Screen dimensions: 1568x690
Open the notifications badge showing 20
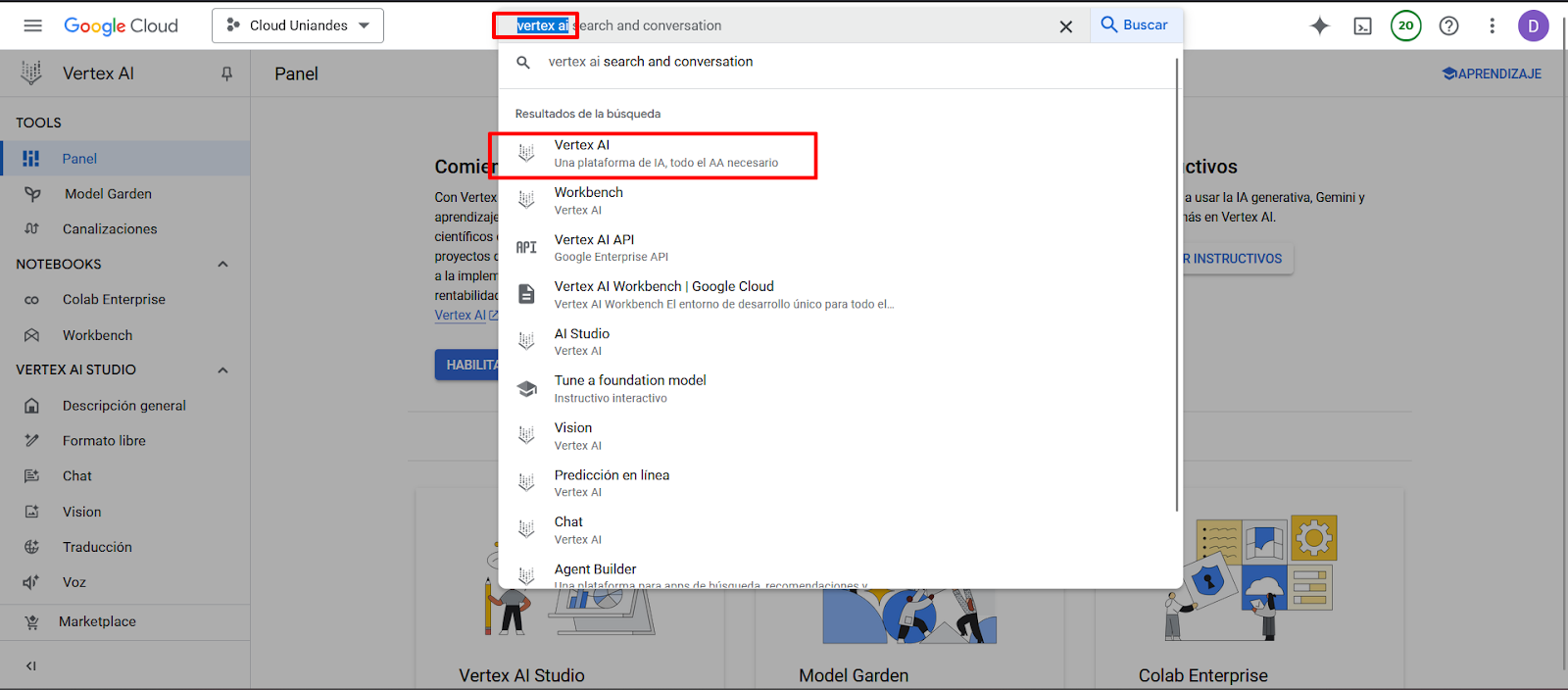[1406, 25]
